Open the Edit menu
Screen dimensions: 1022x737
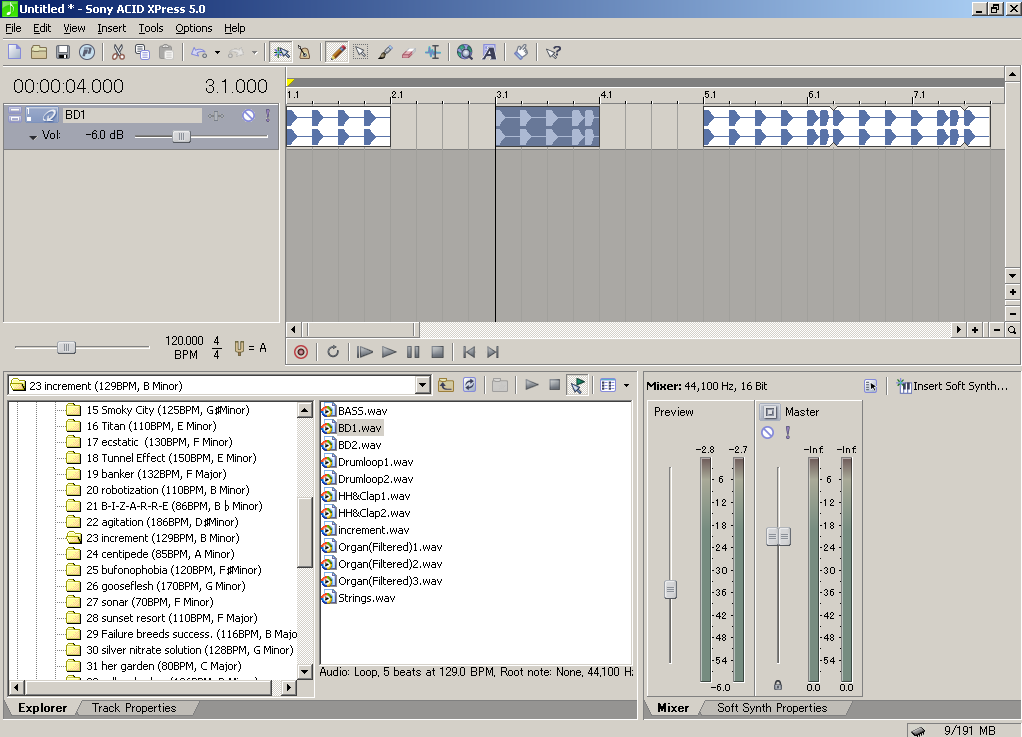[x=42, y=28]
